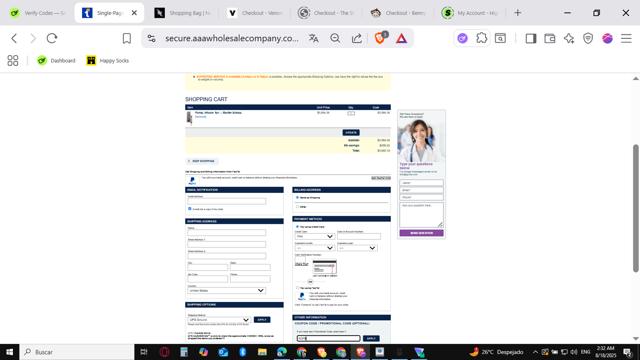
Task: Click the coupon code input field
Action: click(x=329, y=338)
